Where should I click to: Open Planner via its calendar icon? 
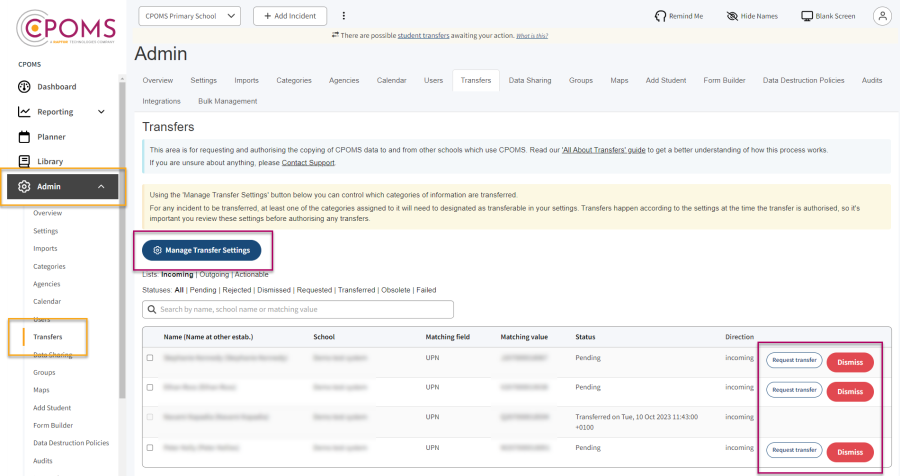pyautogui.click(x=25, y=137)
